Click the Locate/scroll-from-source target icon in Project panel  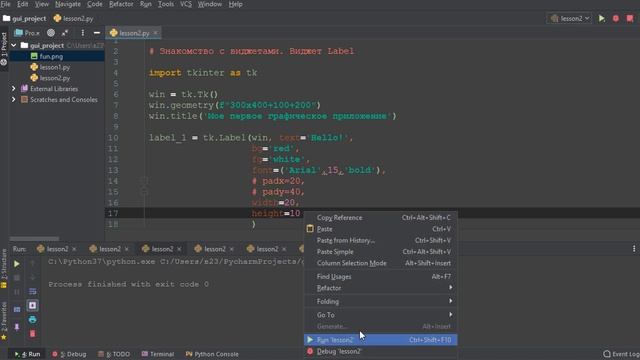pyautogui.click(x=51, y=33)
